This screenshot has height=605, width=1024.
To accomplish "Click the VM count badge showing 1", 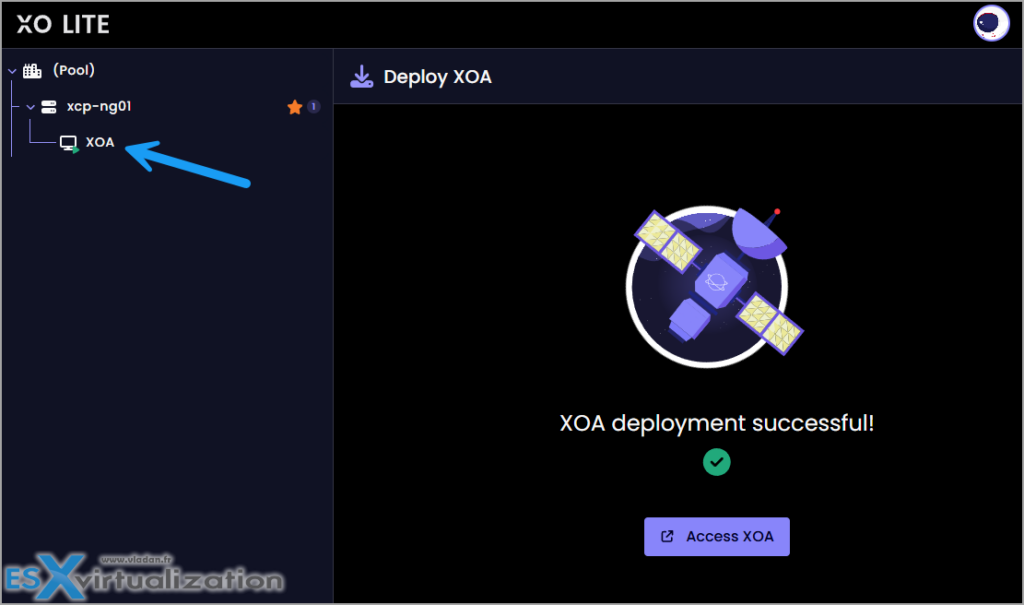I will point(313,107).
